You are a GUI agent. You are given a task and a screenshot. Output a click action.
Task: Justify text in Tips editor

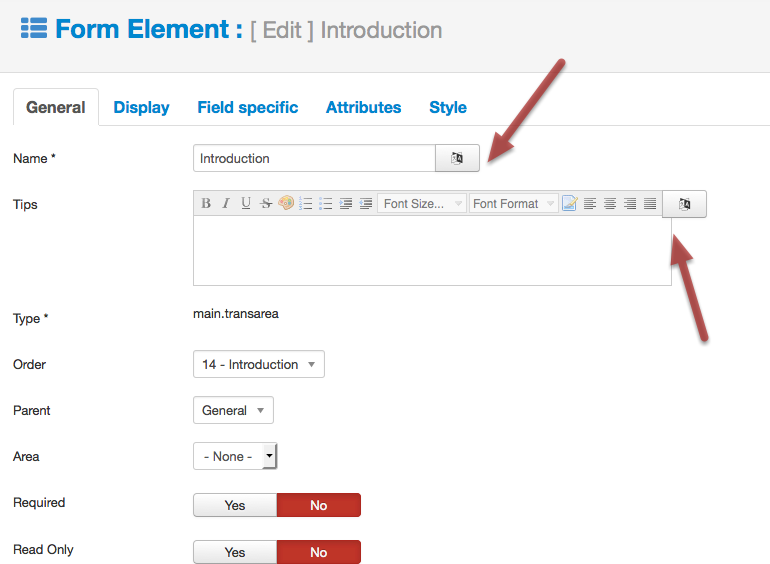click(650, 203)
